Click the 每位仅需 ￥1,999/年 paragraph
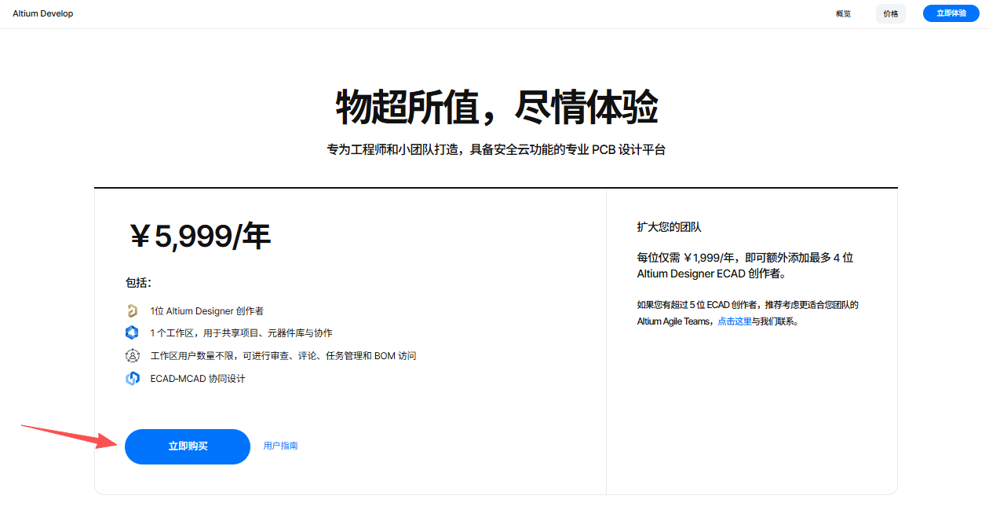Image resolution: width=989 pixels, height=514 pixels. (745, 266)
